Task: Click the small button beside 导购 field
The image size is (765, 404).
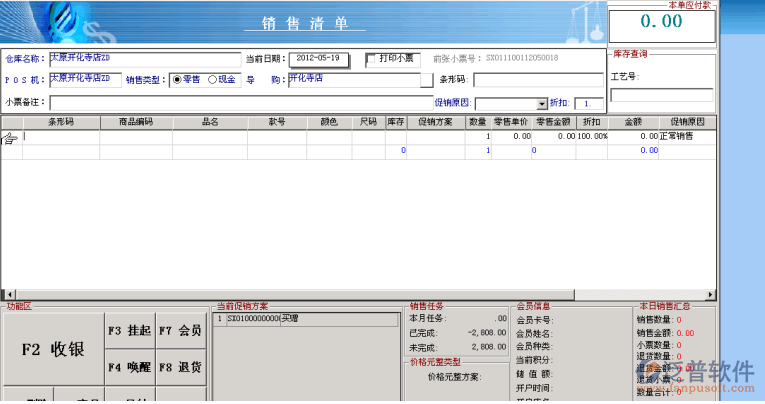Action: point(426,80)
